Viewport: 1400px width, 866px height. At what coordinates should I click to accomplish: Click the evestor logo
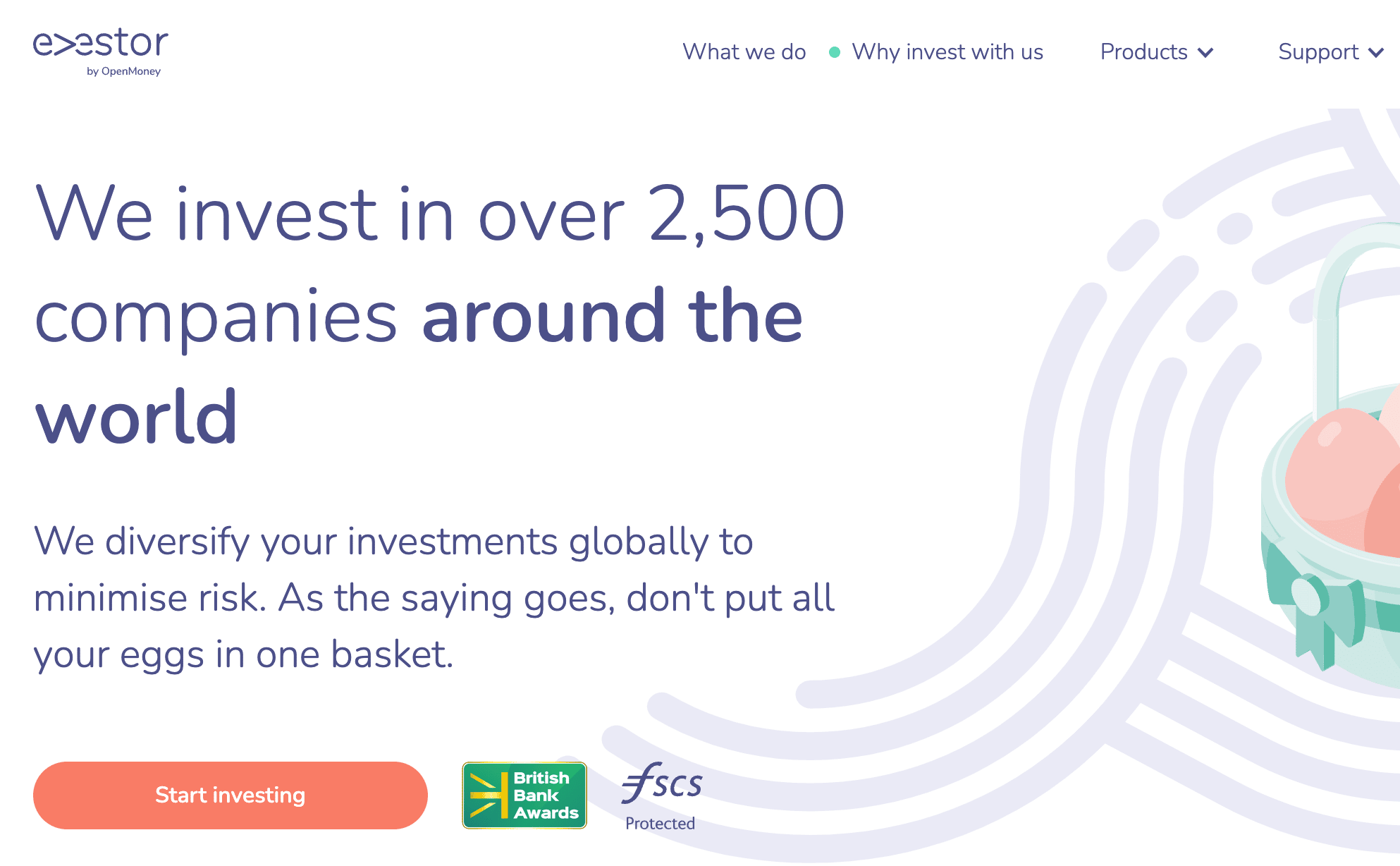click(101, 52)
